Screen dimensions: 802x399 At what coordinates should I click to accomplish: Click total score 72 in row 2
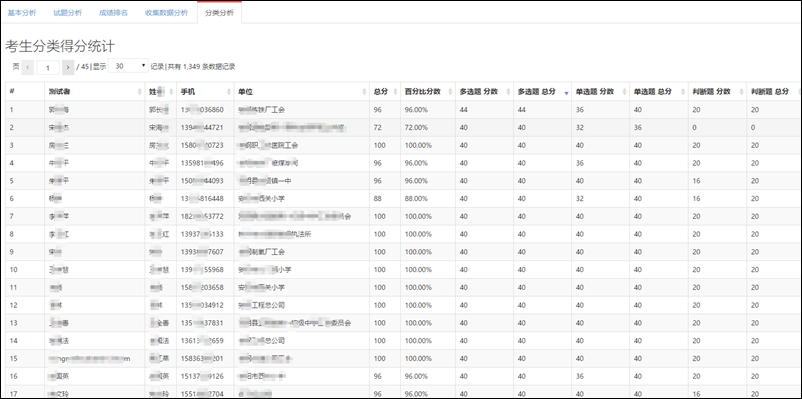pos(378,127)
